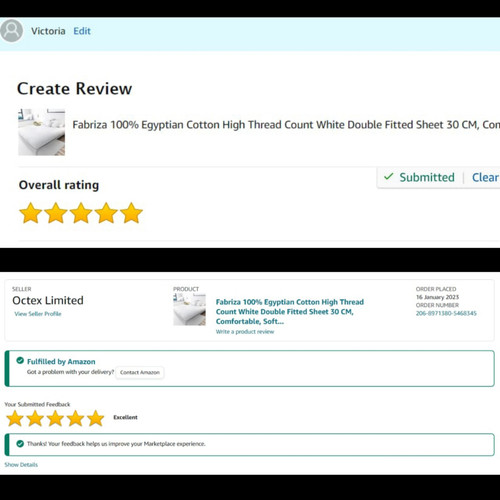The image size is (500, 500).
Task: Click the first star of Overall rating
Action: tap(31, 213)
